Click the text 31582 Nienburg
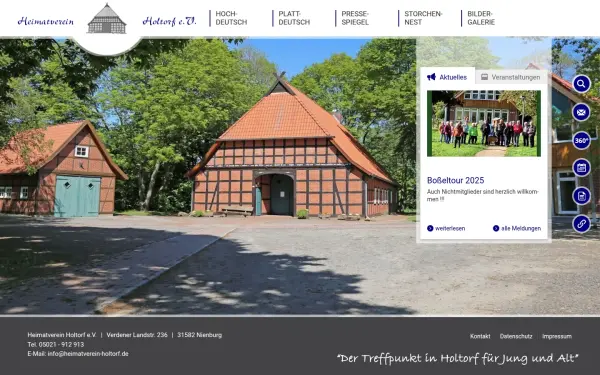This screenshot has width=600, height=375. (199, 335)
